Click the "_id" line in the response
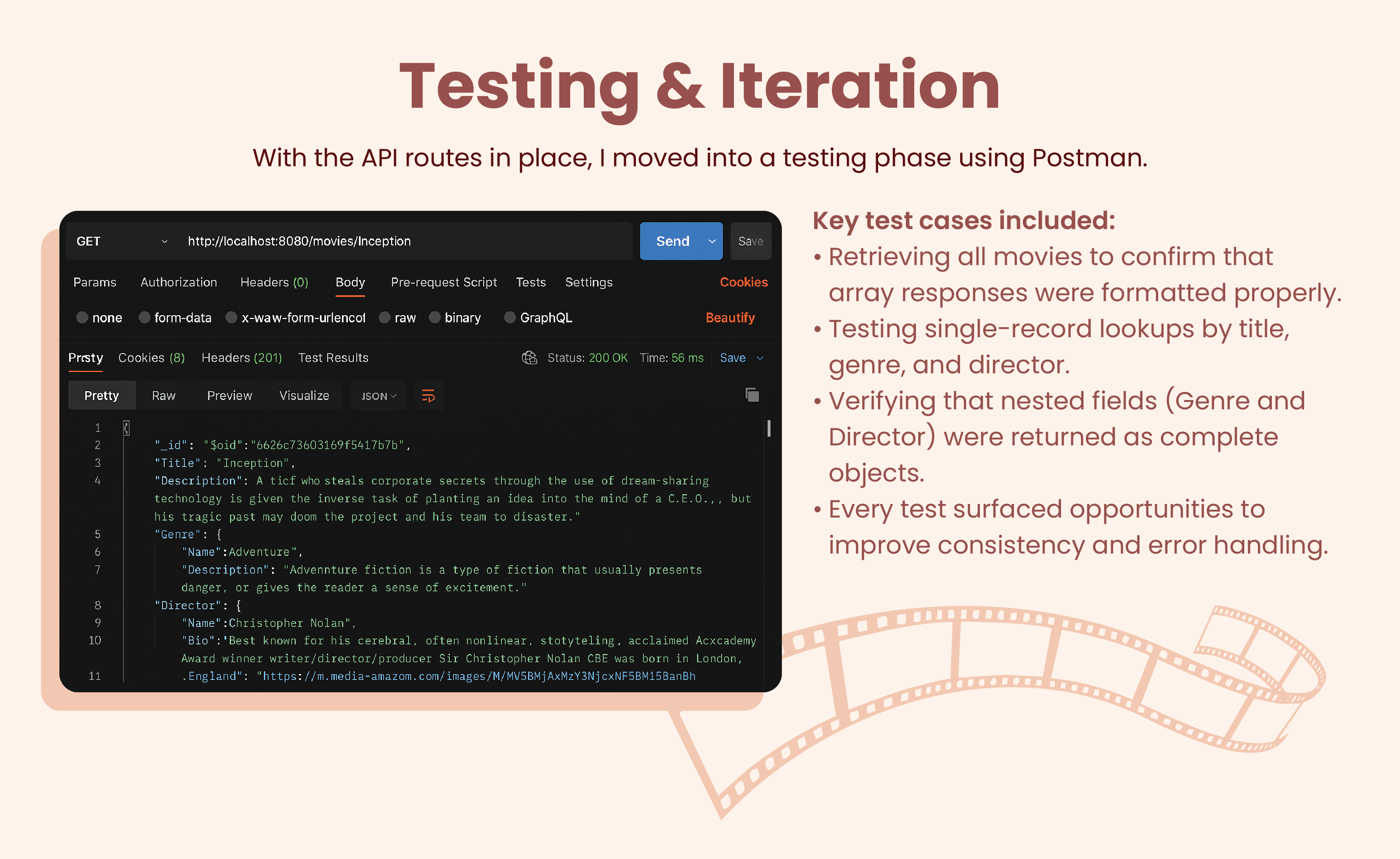The image size is (1400, 859). (x=283, y=445)
